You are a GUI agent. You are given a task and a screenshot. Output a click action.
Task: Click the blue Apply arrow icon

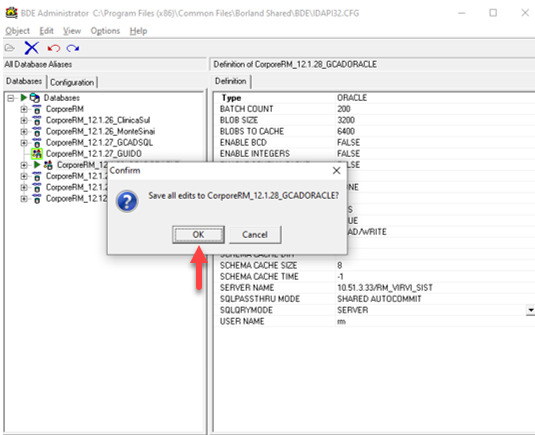(x=73, y=48)
